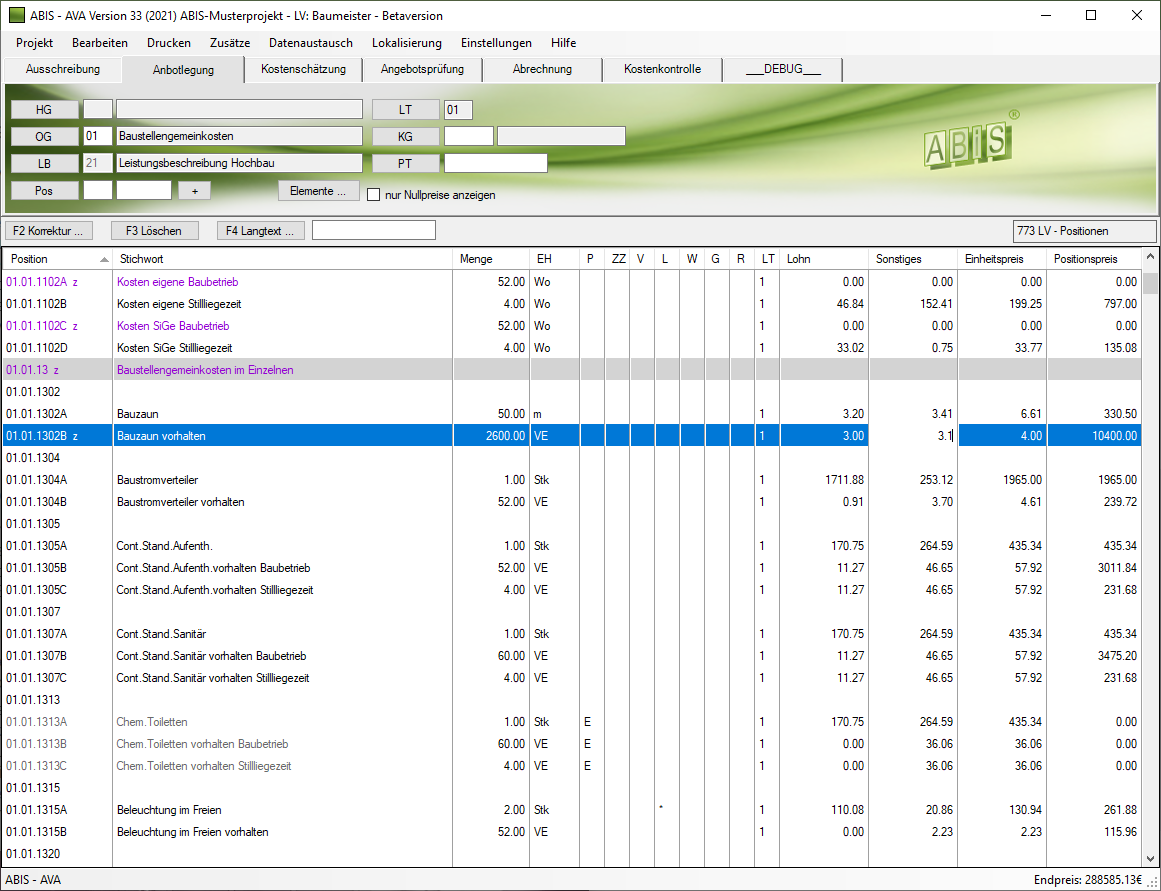Viewport: 1161px width, 891px height.
Task: Click the Position column sort arrow
Action: [x=104, y=259]
